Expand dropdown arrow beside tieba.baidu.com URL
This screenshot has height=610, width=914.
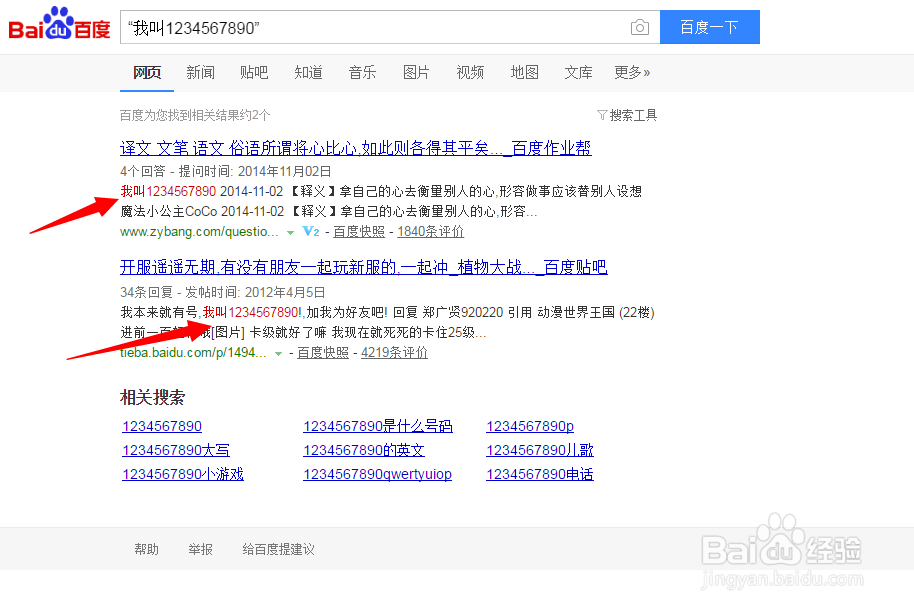(x=279, y=353)
